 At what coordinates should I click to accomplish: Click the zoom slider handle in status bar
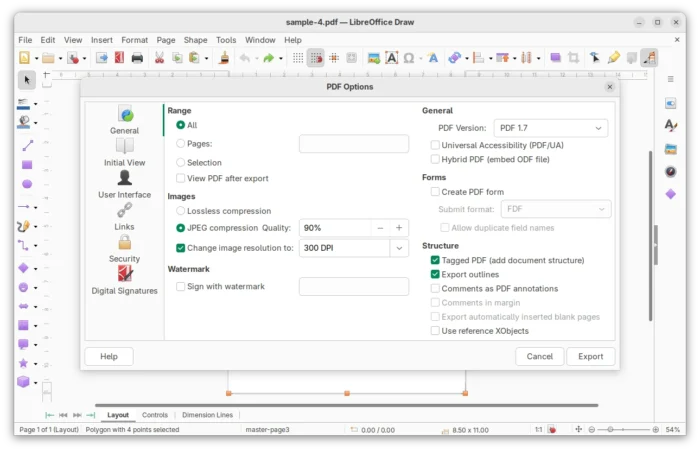click(x=610, y=429)
